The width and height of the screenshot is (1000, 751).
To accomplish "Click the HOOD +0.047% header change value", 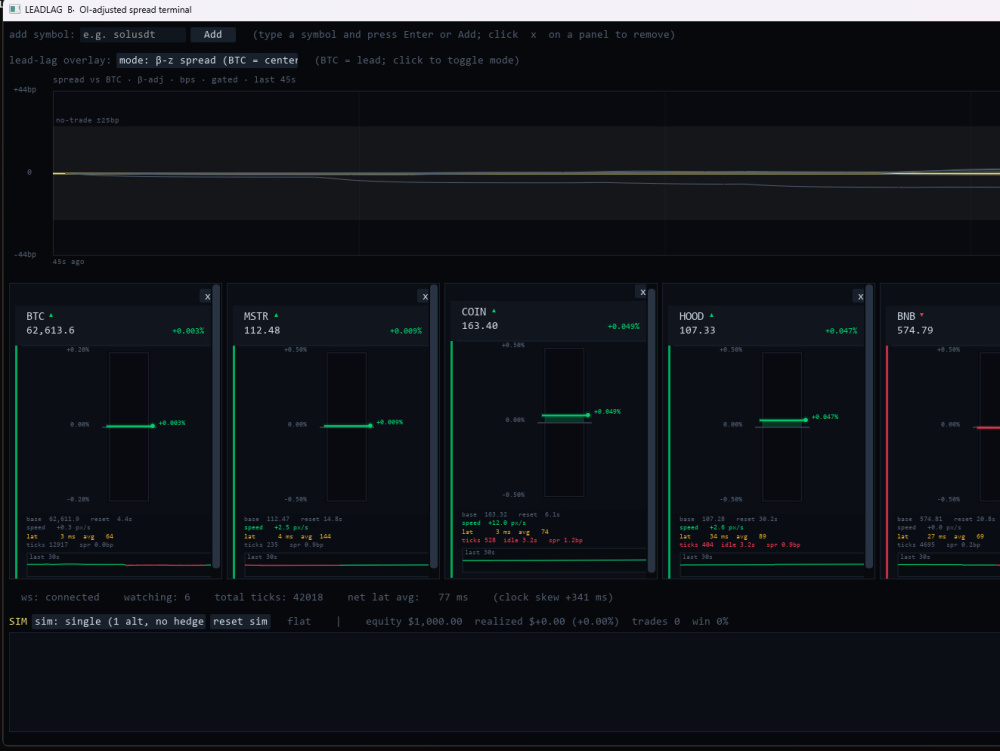I will (841, 331).
